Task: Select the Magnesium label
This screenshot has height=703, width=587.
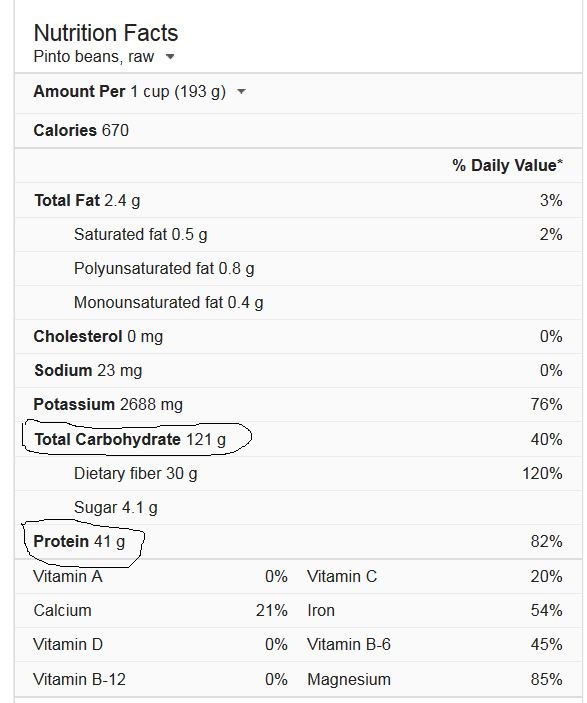Action: (x=349, y=679)
